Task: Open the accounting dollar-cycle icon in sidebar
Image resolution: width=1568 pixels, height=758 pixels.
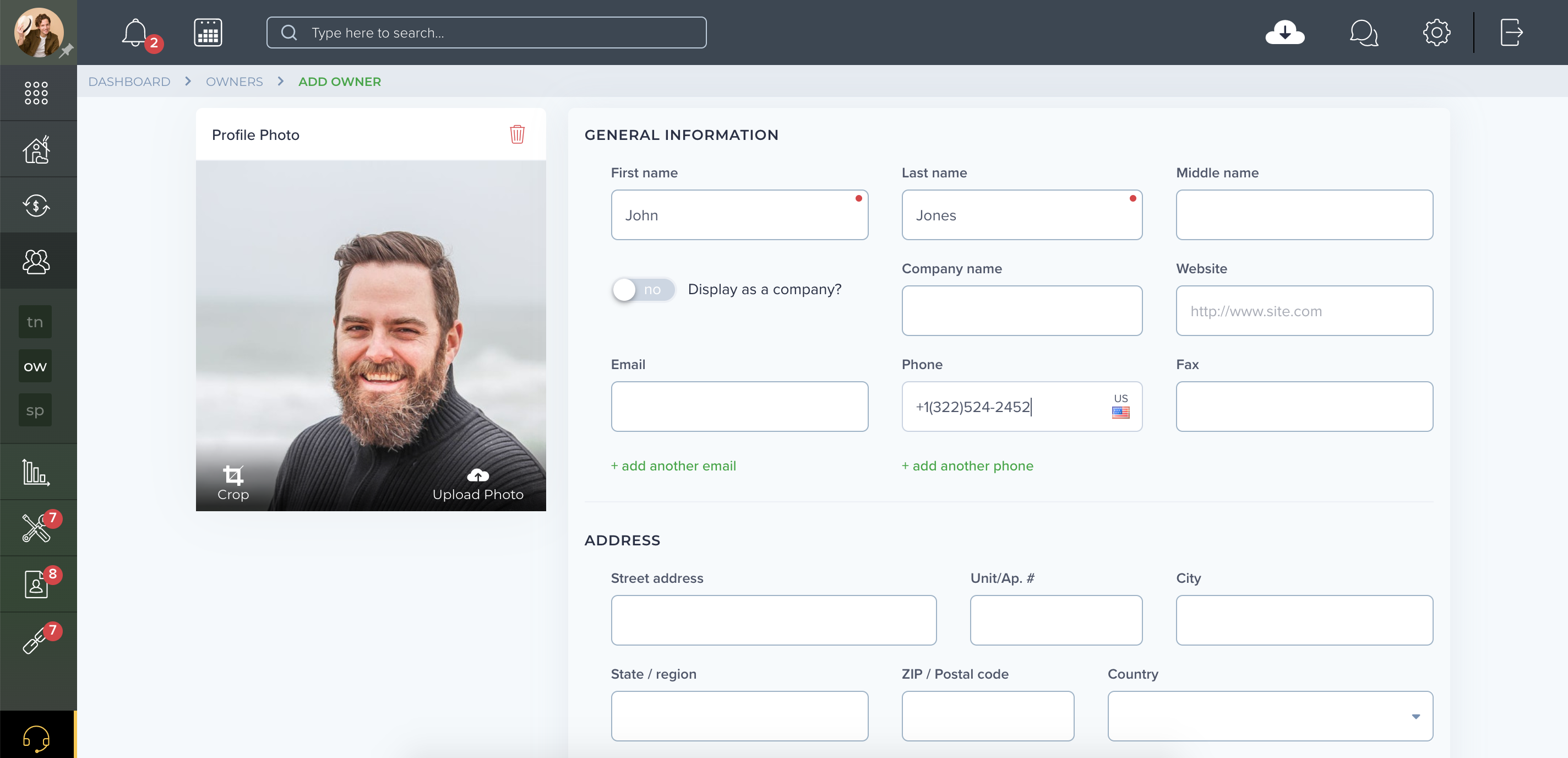Action: click(36, 205)
